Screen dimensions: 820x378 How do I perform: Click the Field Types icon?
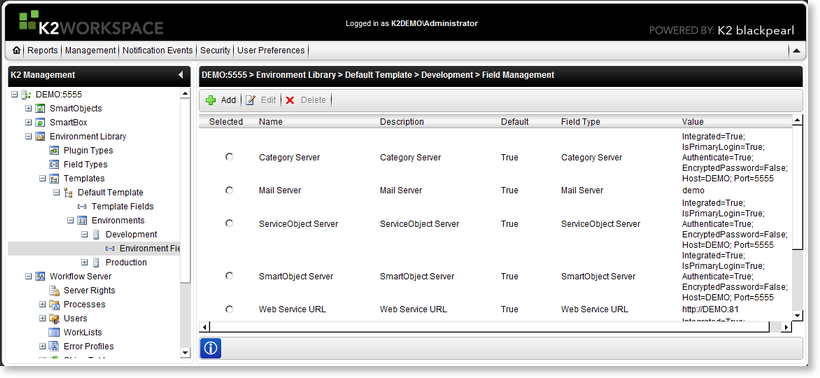click(54, 165)
